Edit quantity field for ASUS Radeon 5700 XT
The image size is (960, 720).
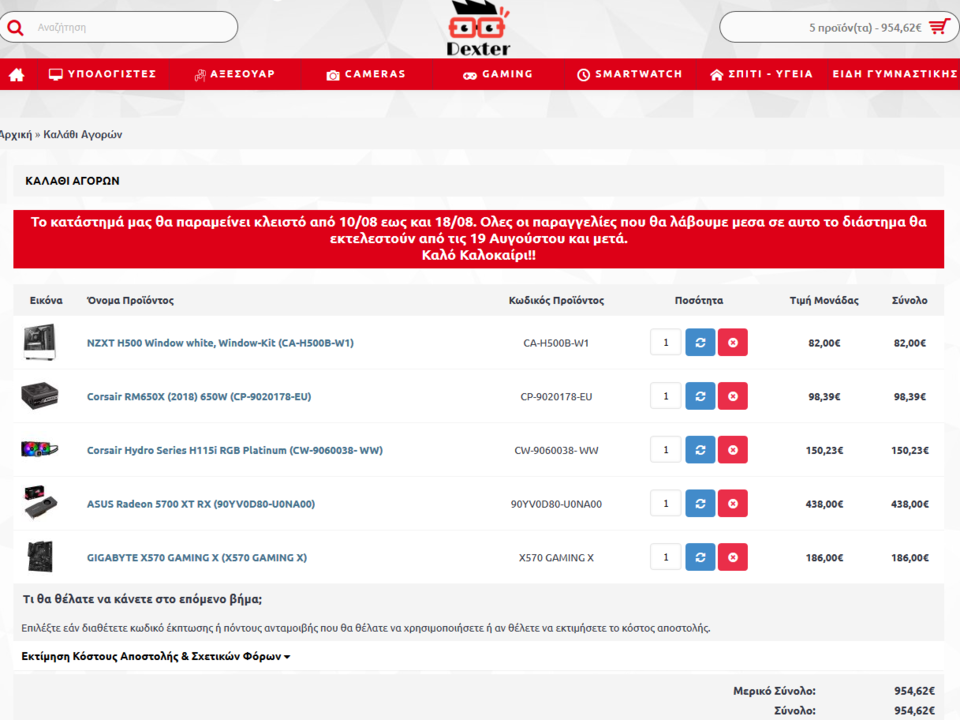click(666, 503)
